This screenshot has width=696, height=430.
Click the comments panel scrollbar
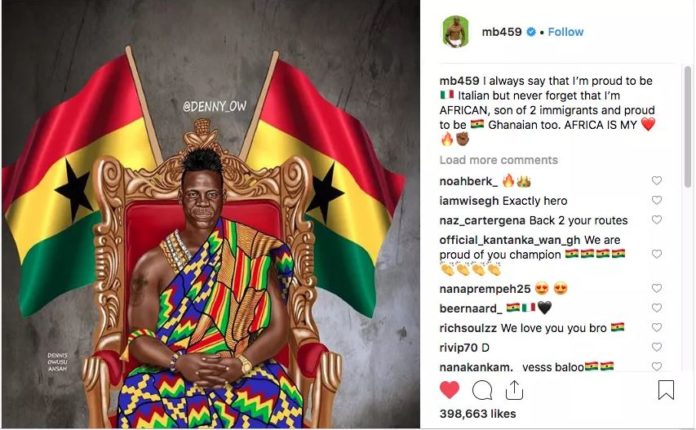(x=688, y=127)
